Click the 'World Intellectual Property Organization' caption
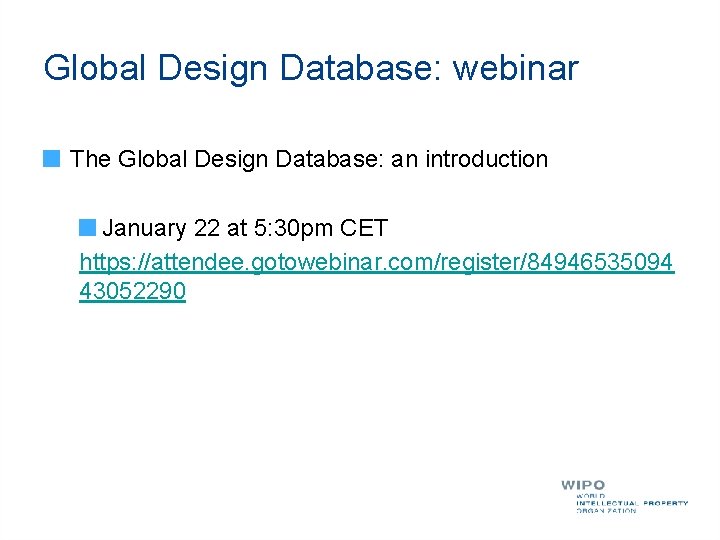This screenshot has height=540, width=720. [632, 503]
